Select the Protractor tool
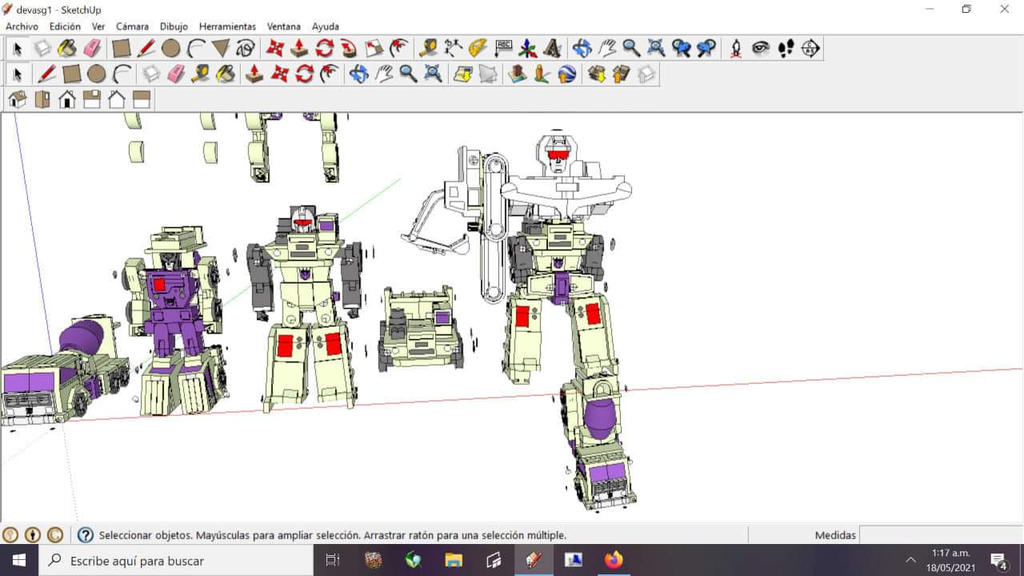The image size is (1024, 576). [477, 48]
